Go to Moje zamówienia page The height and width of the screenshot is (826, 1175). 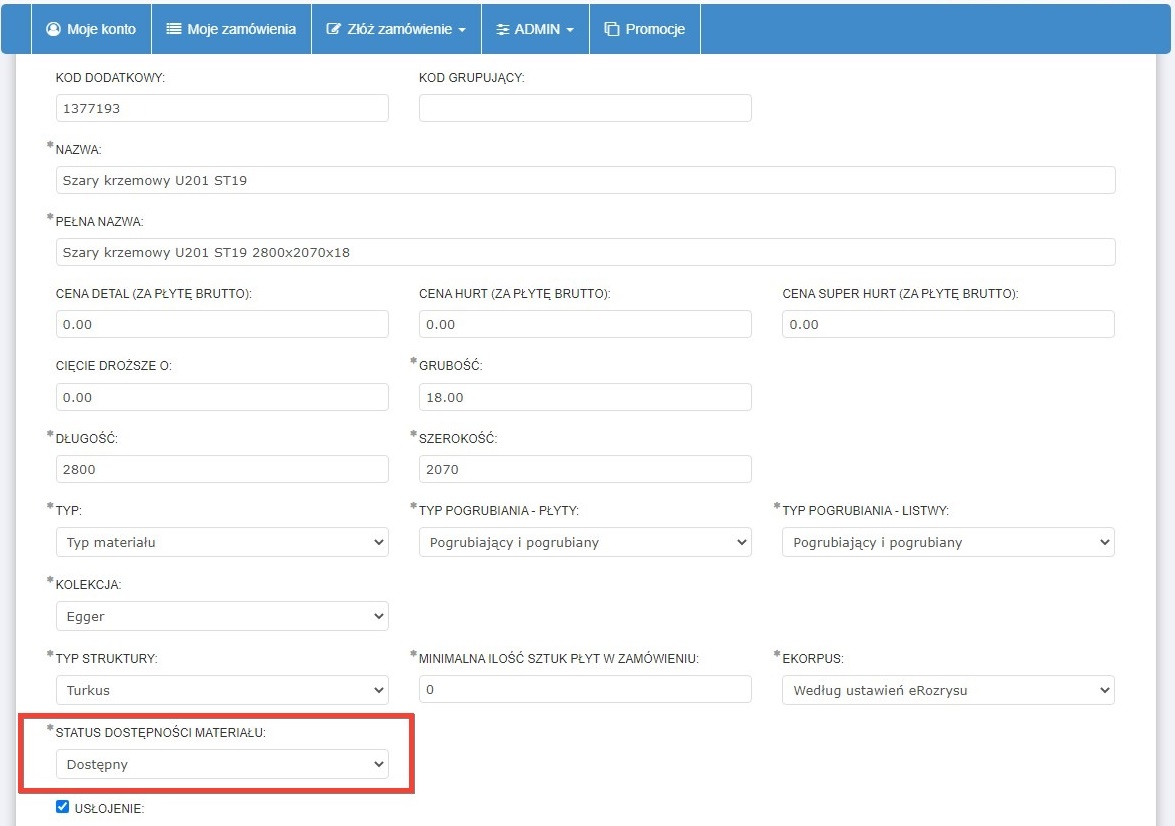(x=241, y=29)
